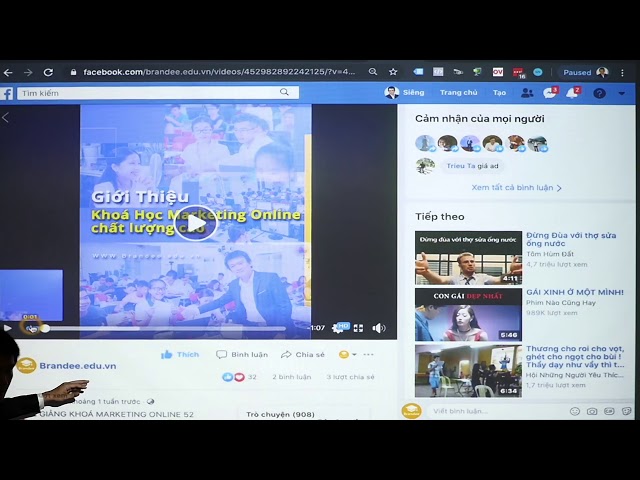This screenshot has height=480, width=640.
Task: Open the Trò chuyện (908) chat tab
Action: click(280, 414)
